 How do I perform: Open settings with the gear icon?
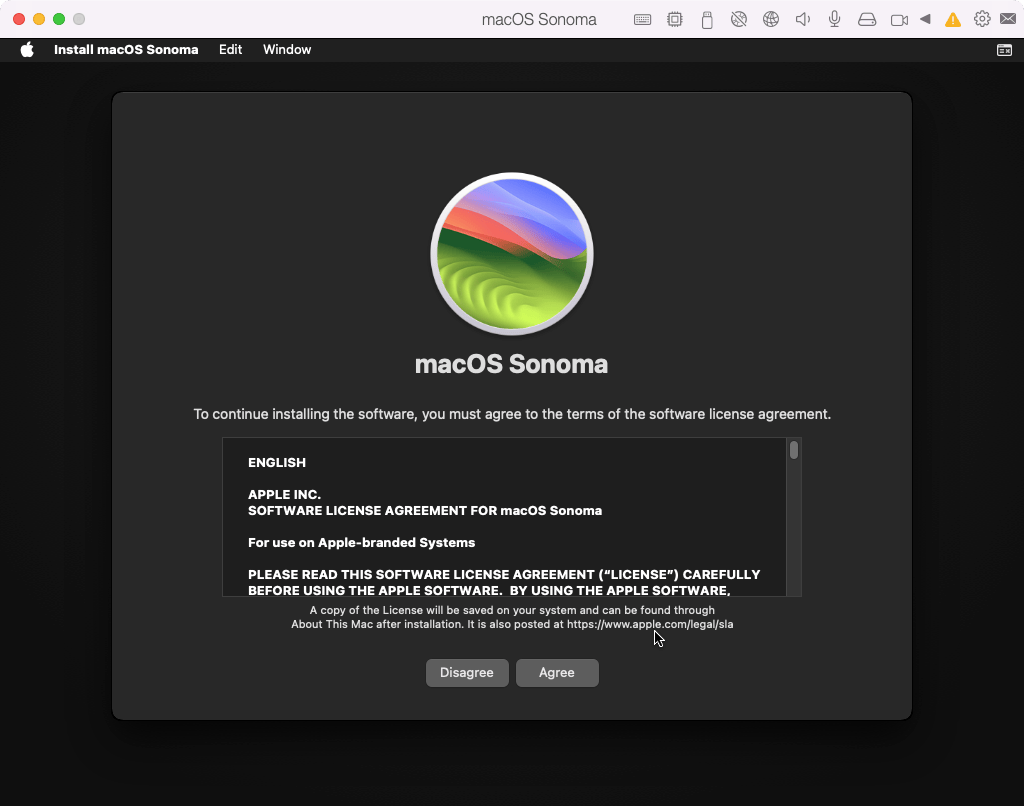(x=982, y=19)
